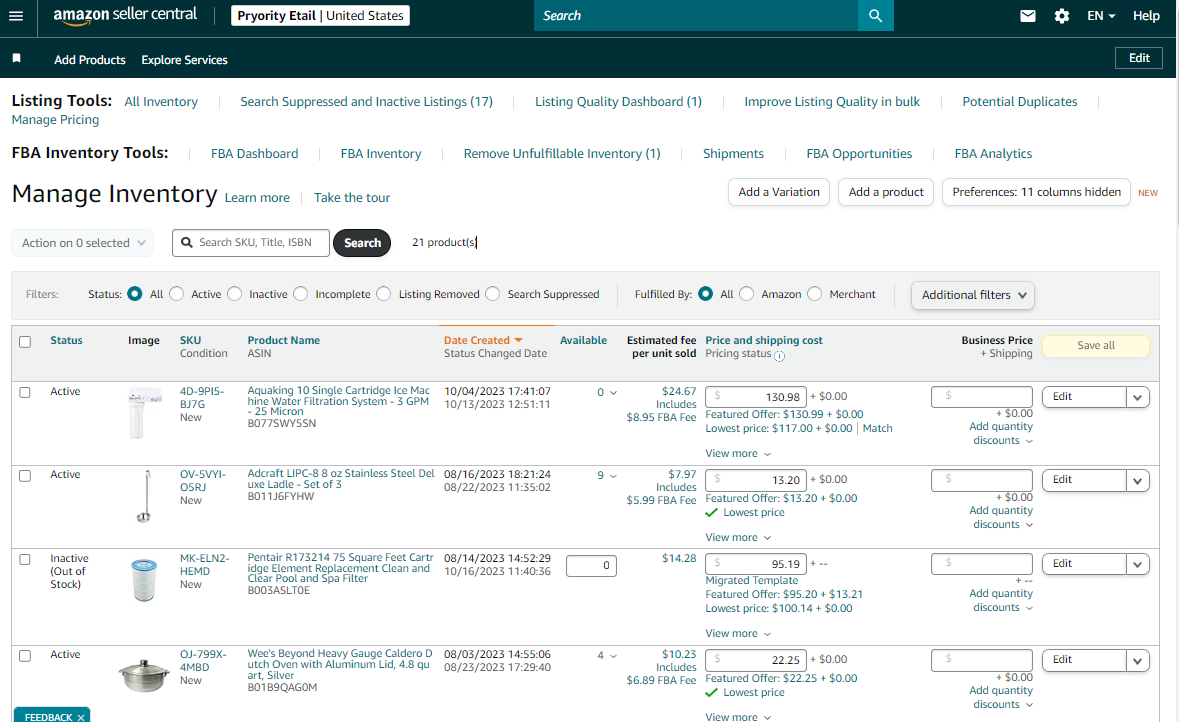Open Shipments tool
The width and height of the screenshot is (1179, 722).
click(x=733, y=153)
